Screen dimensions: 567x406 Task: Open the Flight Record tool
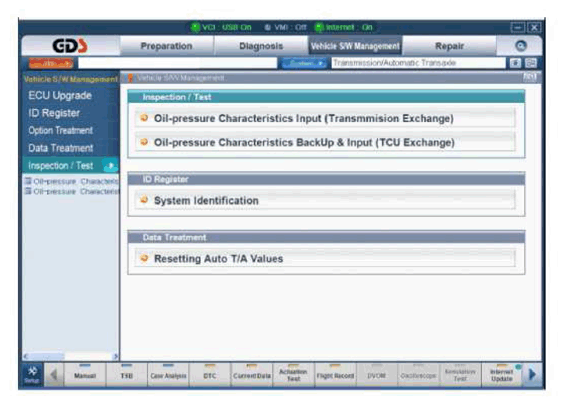[x=335, y=375]
